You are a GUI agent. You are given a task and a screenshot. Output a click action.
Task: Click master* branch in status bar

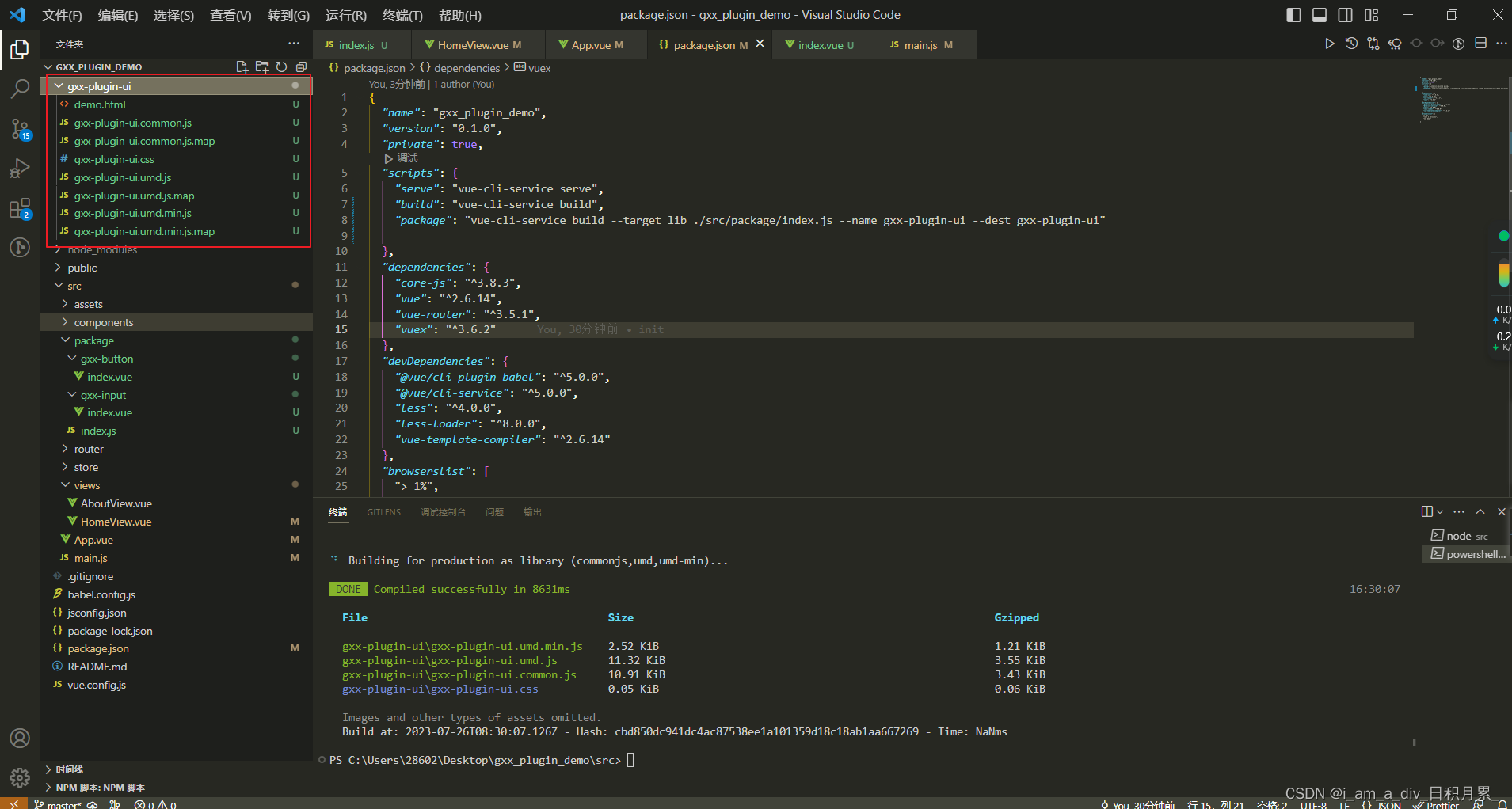58,804
